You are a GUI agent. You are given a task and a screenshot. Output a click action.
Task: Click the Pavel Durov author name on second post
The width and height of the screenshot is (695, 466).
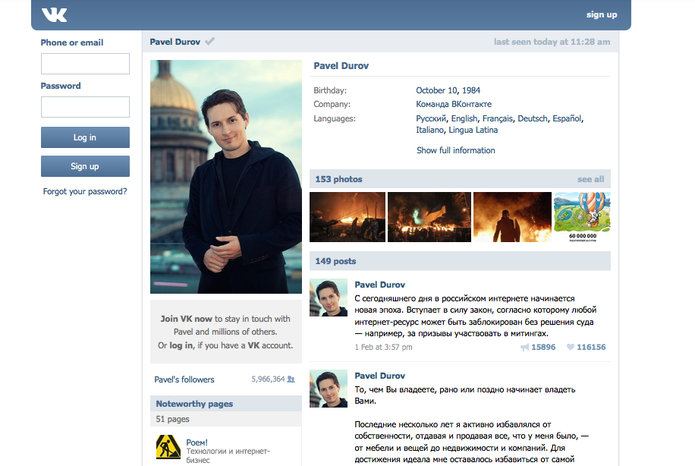pyautogui.click(x=380, y=376)
